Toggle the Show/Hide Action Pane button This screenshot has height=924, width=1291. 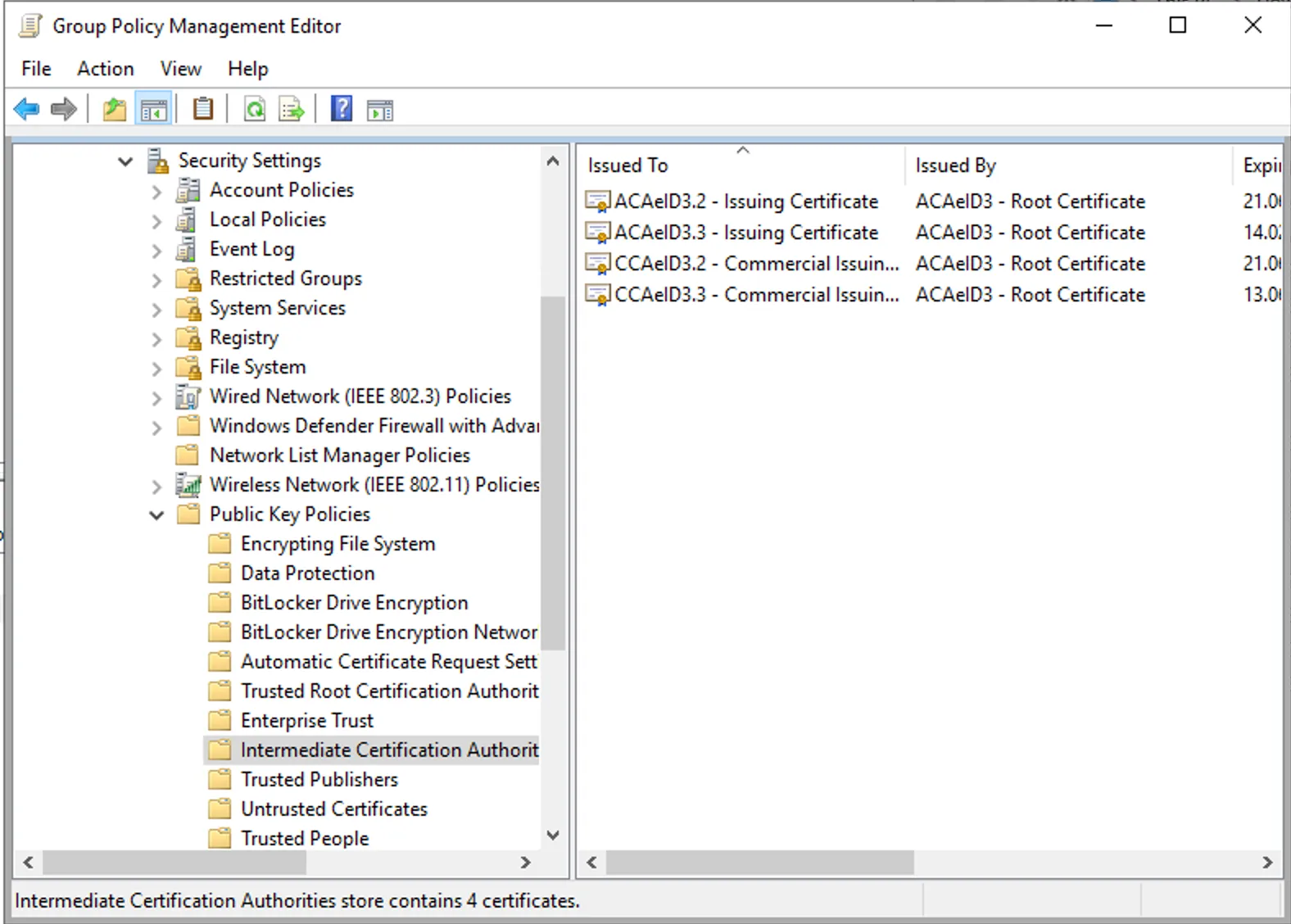coord(379,109)
